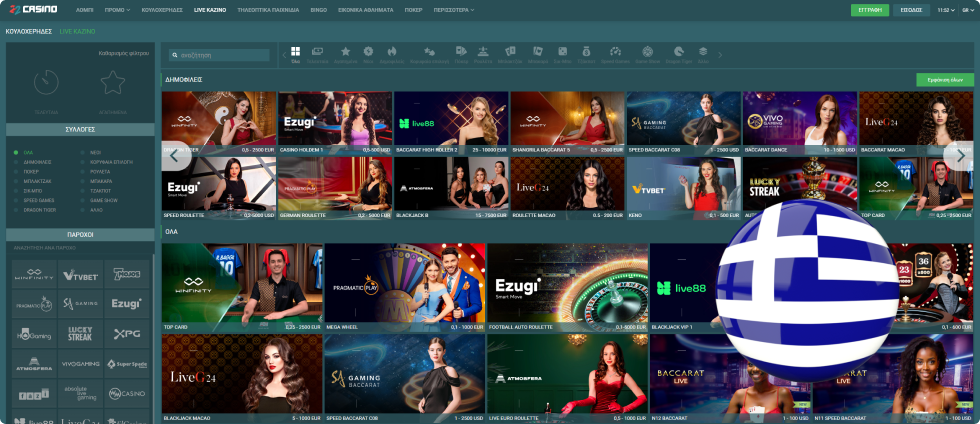
Task: Open the flame popular games category
Action: (391, 53)
